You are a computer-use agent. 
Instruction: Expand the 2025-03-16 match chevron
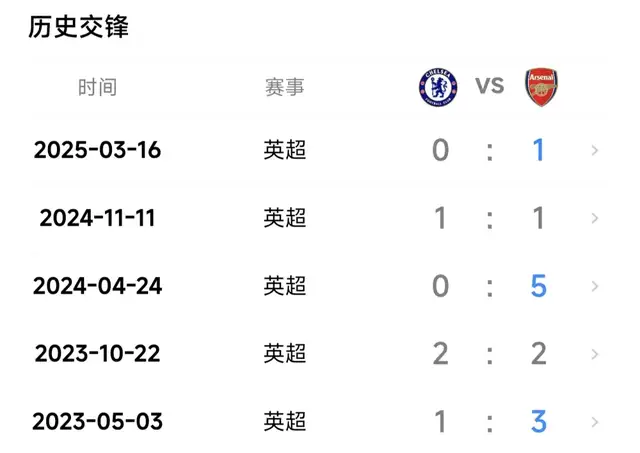tap(595, 151)
